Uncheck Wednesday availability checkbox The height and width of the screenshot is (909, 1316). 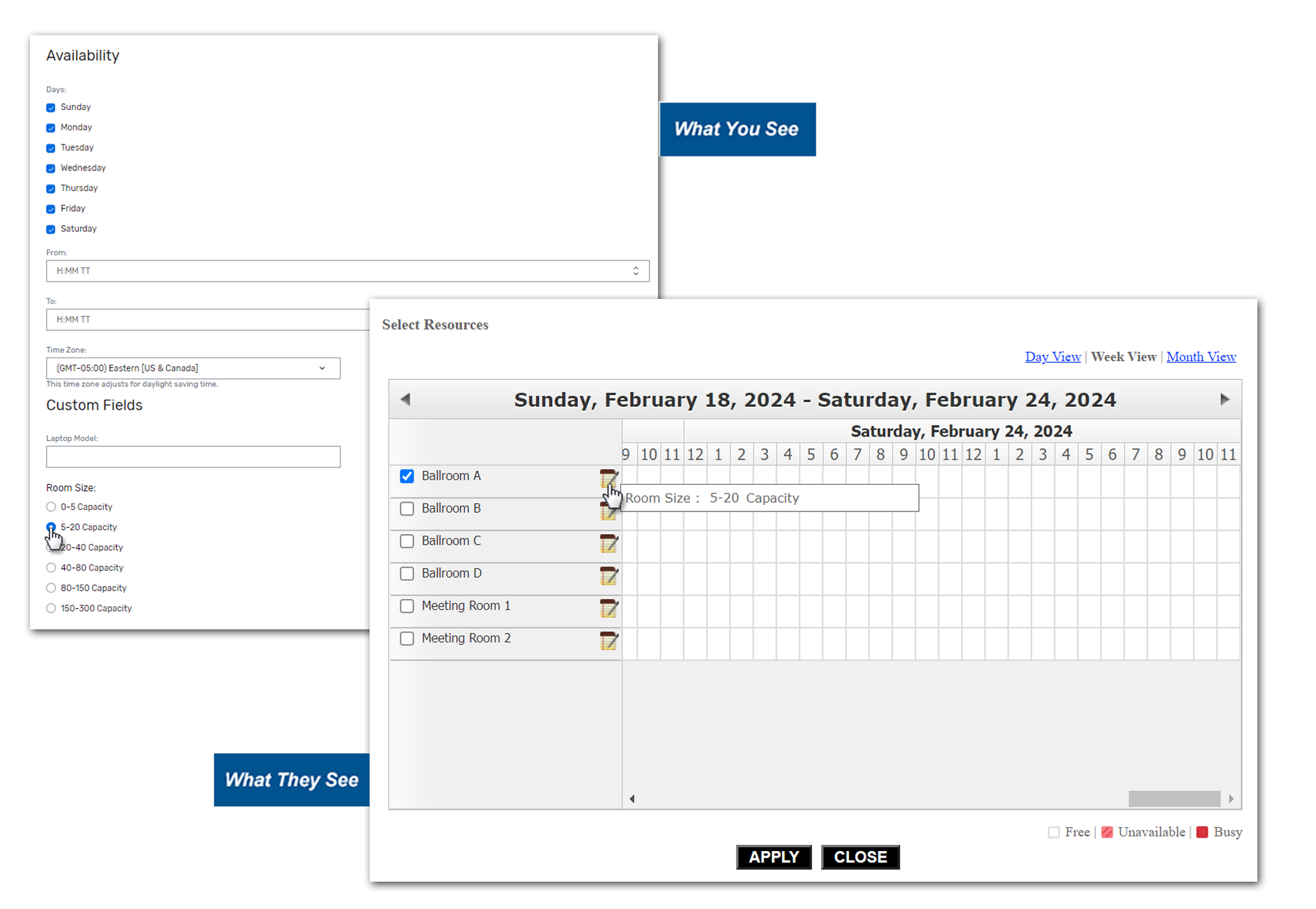pos(51,168)
